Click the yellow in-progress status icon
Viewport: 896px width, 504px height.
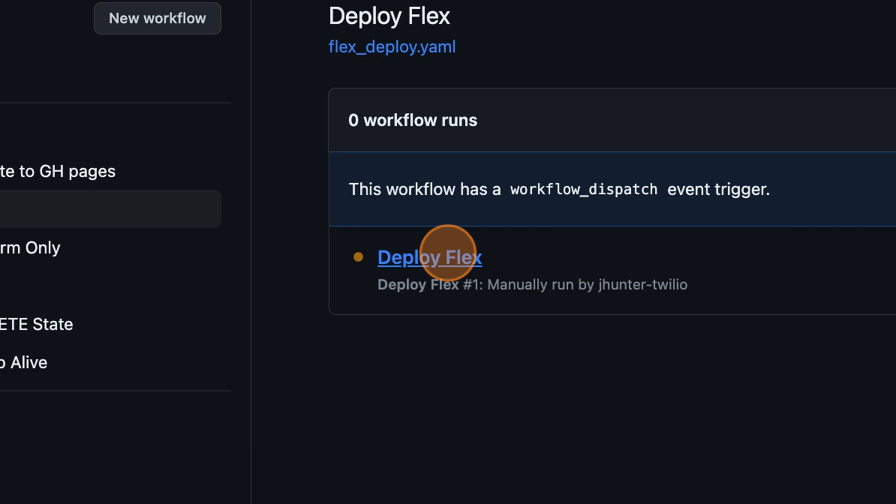[358, 257]
